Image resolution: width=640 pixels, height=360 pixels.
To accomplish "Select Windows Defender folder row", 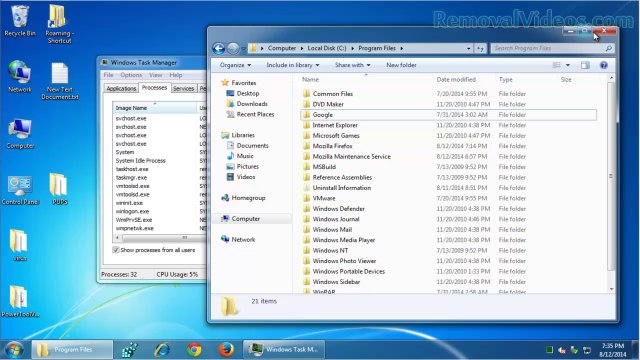I will pyautogui.click(x=449, y=209).
